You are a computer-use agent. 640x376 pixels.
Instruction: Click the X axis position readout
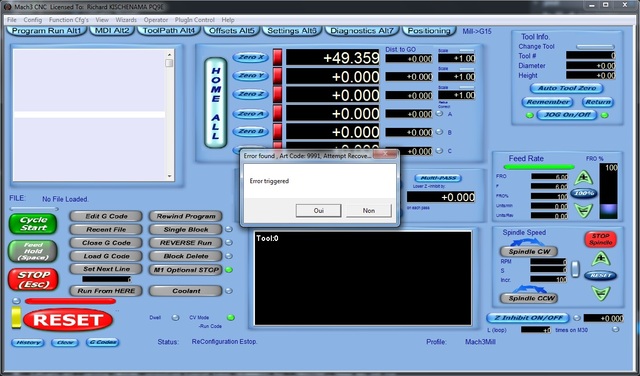coord(333,58)
